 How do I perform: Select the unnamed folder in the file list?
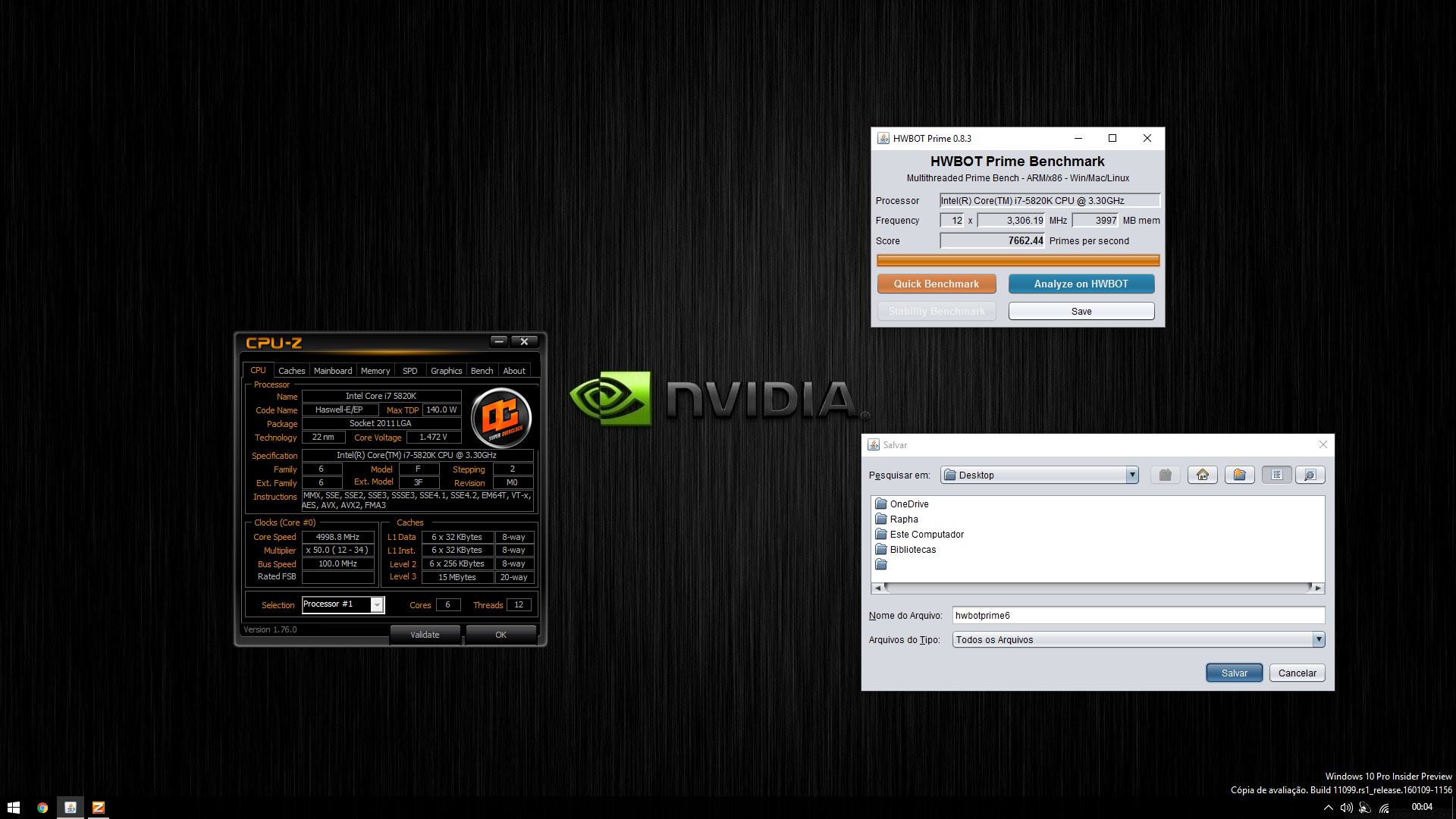[x=881, y=564]
